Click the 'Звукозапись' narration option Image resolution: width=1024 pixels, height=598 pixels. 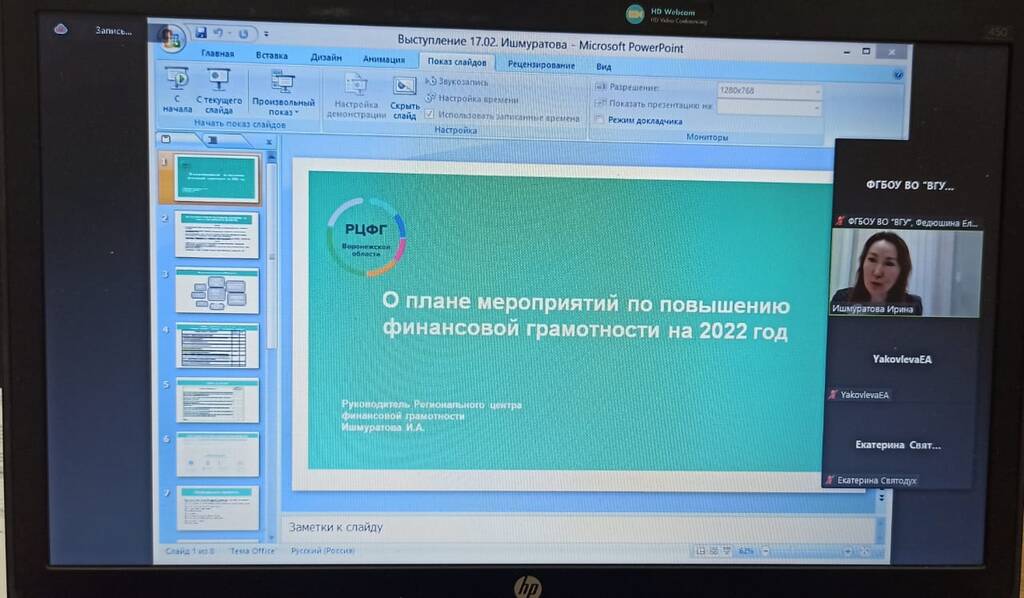coord(457,82)
